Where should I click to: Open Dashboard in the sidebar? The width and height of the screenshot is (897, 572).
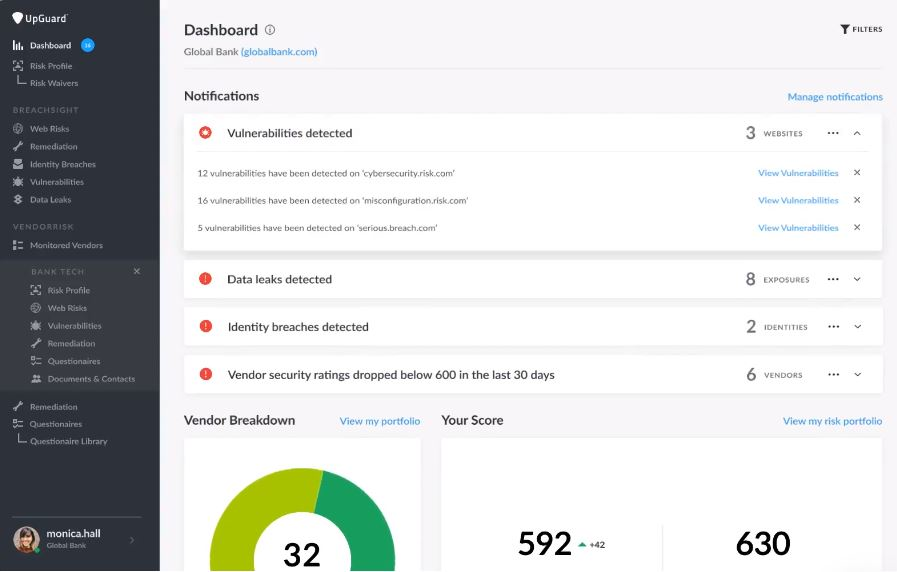pyautogui.click(x=50, y=45)
